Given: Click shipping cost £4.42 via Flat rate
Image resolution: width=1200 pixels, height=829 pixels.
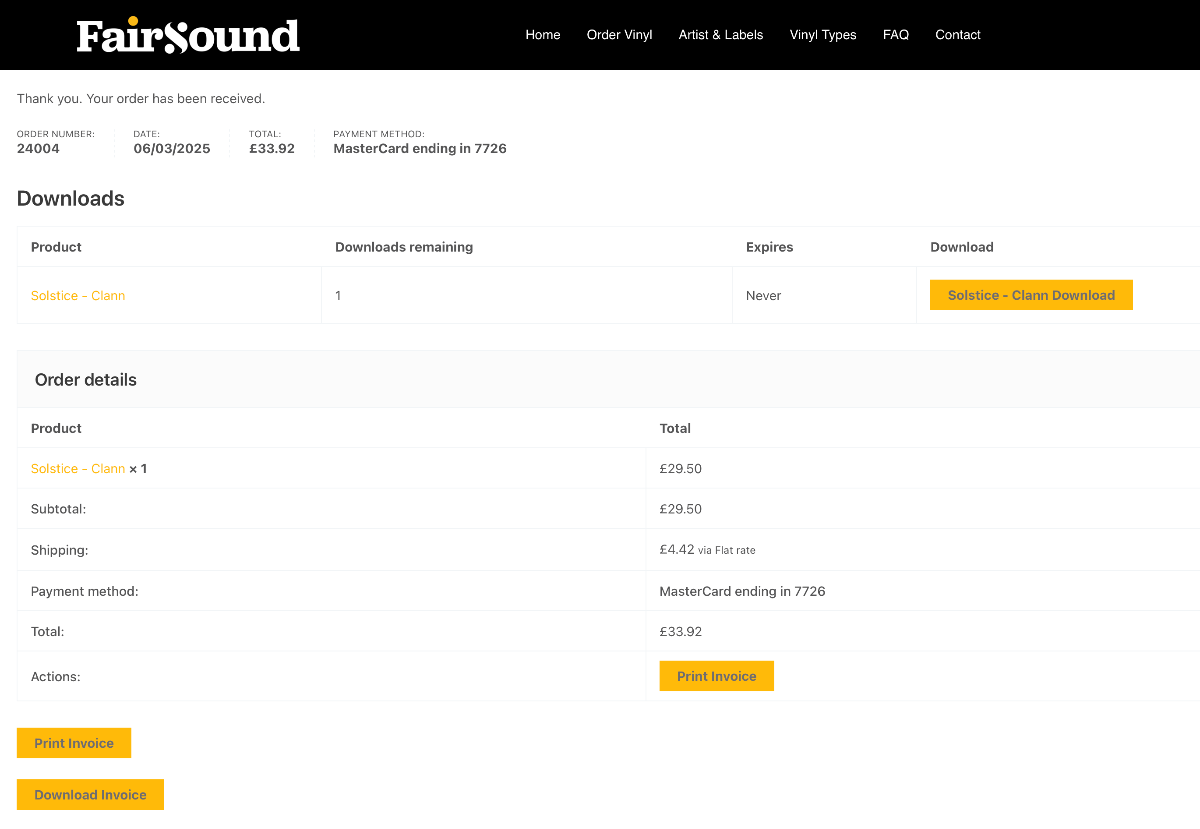Looking at the screenshot, I should [x=708, y=550].
